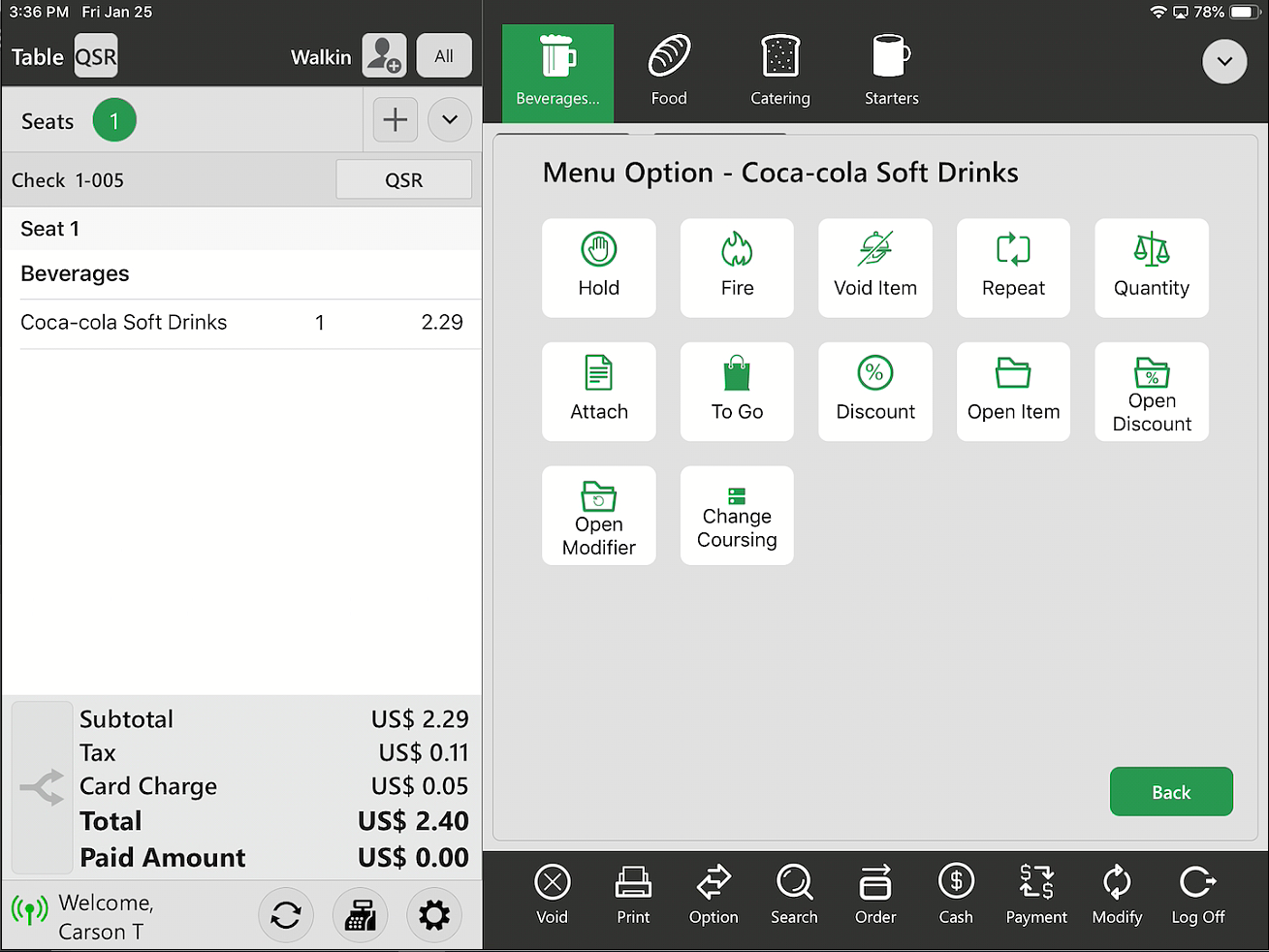Fire the Coca-cola item to kitchen
The image size is (1269, 952).
click(x=737, y=268)
